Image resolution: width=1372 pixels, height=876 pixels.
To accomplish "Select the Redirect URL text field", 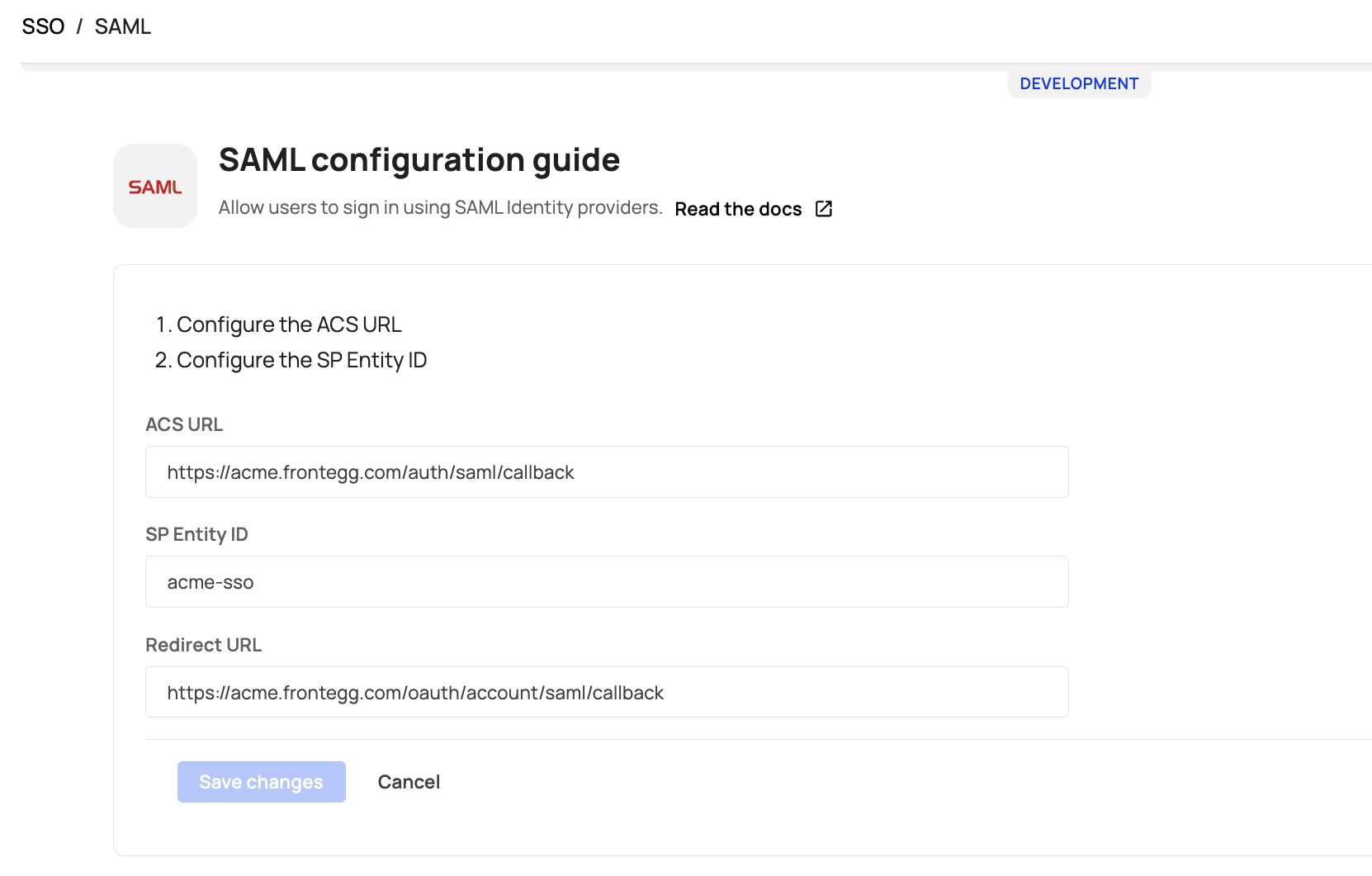I will 607,693.
